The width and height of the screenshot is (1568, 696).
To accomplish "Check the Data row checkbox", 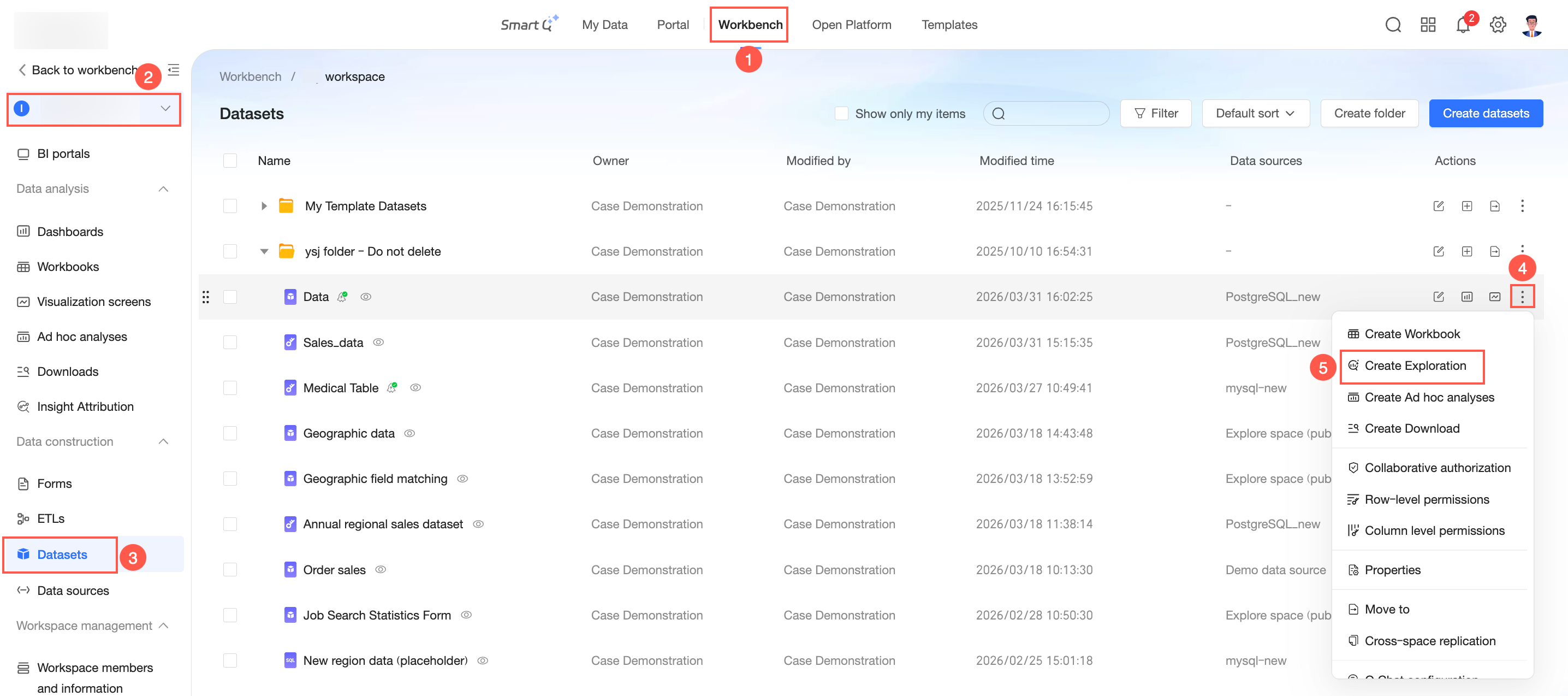I will click(x=230, y=297).
